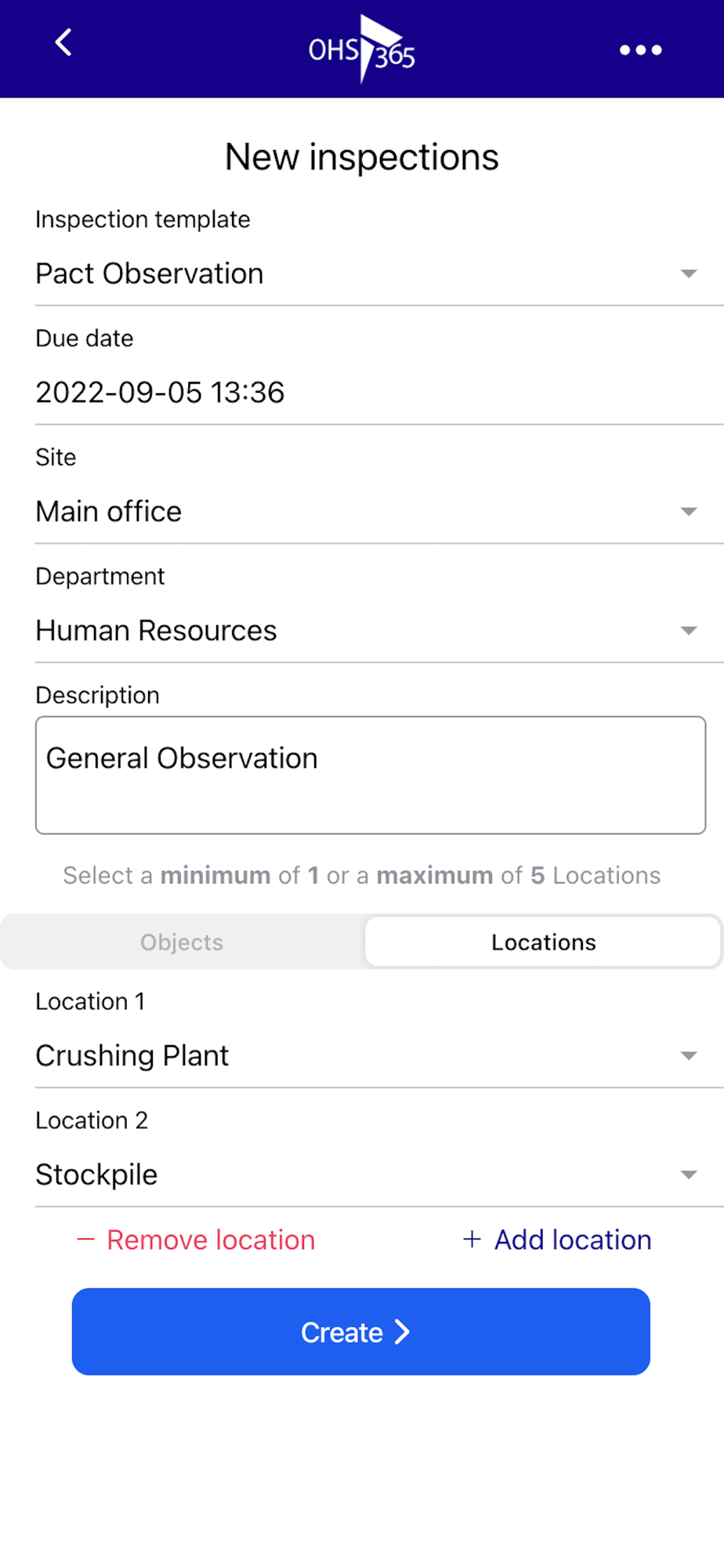Open the Inspection template dropdown
This screenshot has width=724, height=1568.
(x=688, y=274)
